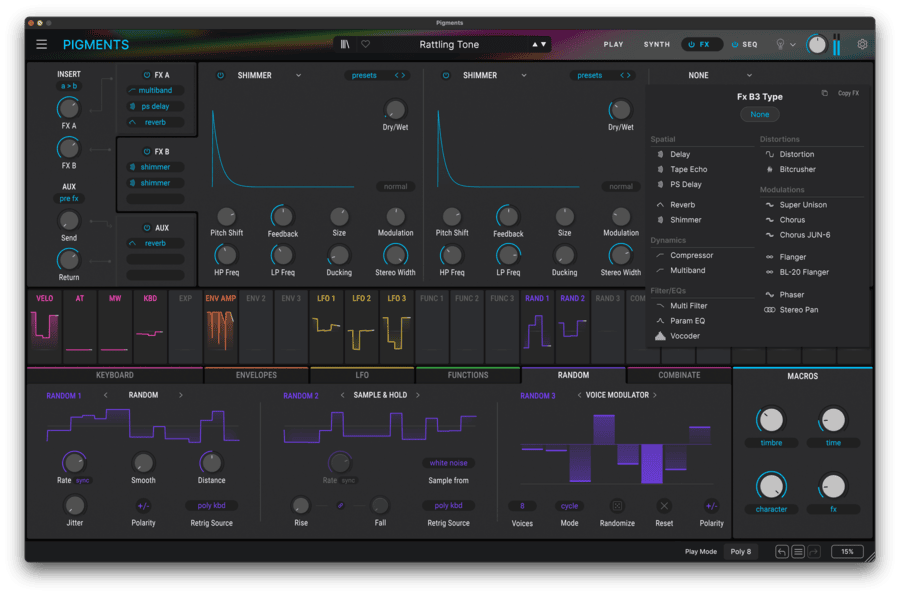Toggle the SEQ section power button
This screenshot has width=900, height=595.
click(735, 44)
